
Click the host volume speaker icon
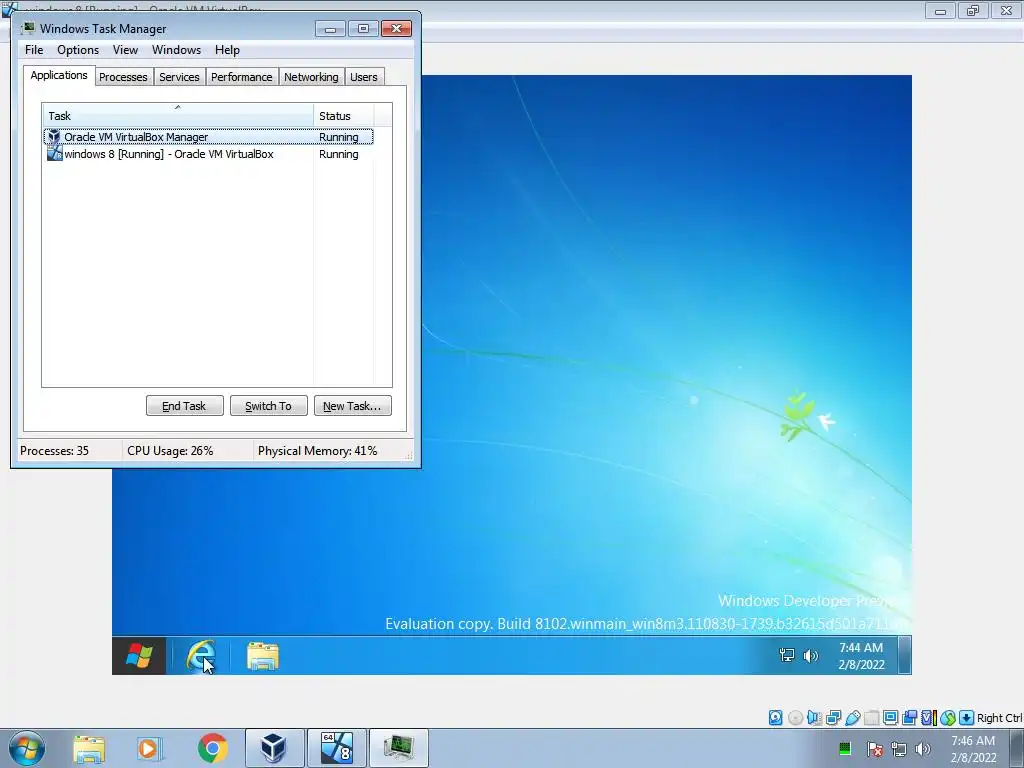923,748
